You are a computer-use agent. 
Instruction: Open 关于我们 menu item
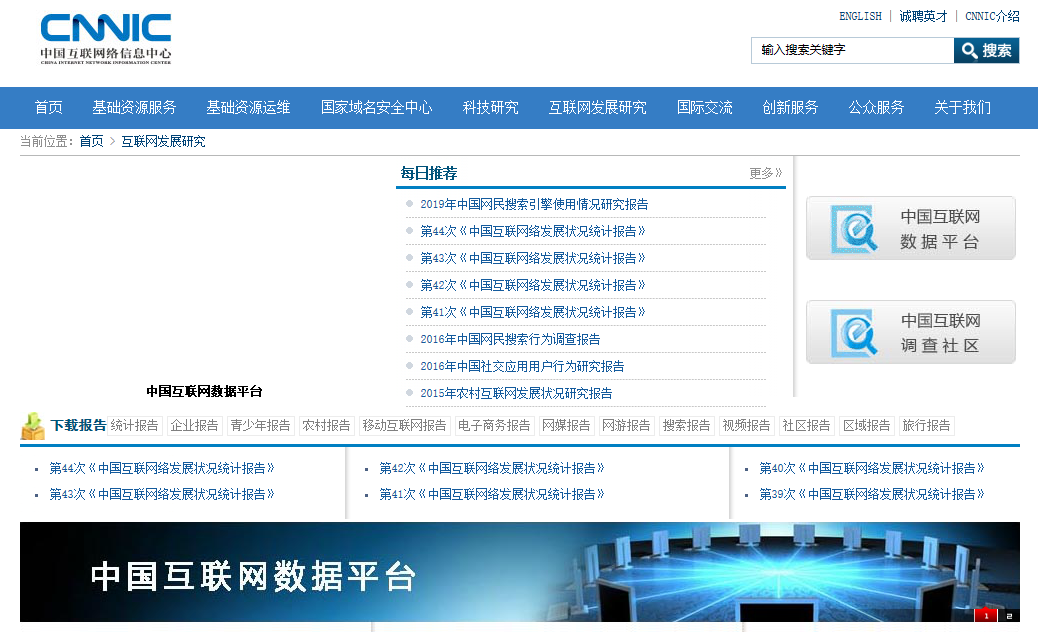click(962, 107)
